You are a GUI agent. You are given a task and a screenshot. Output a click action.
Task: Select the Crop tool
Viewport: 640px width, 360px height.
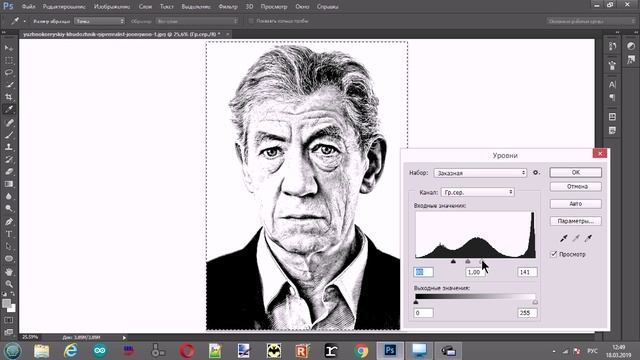point(9,97)
